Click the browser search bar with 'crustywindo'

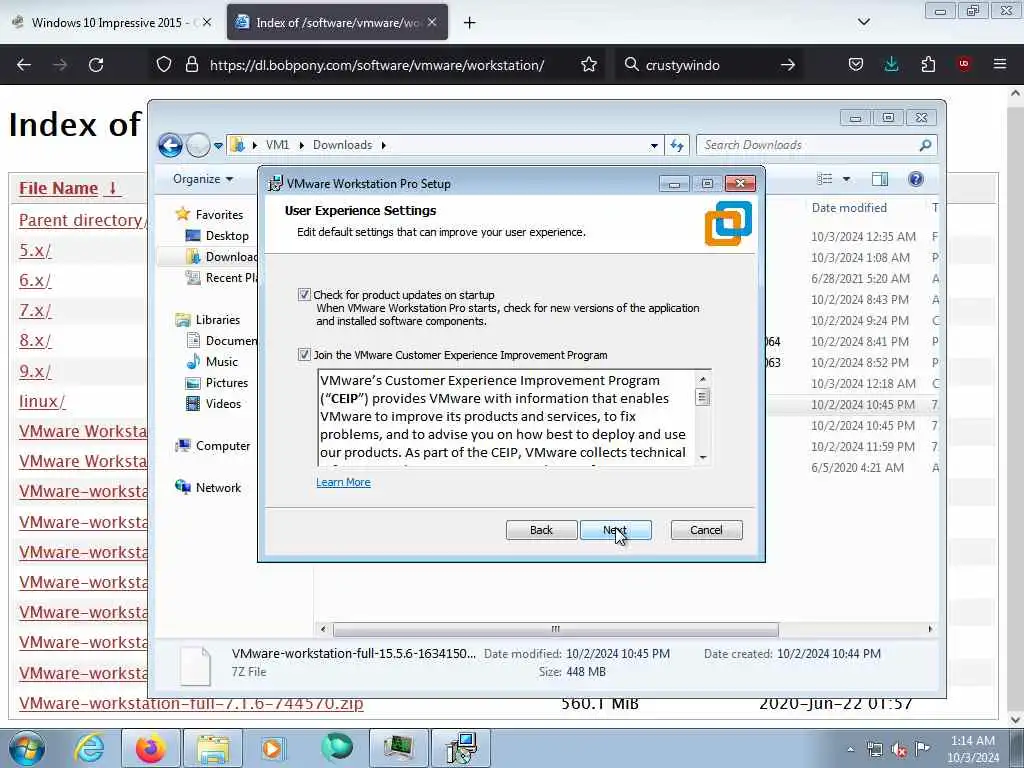[x=709, y=65]
